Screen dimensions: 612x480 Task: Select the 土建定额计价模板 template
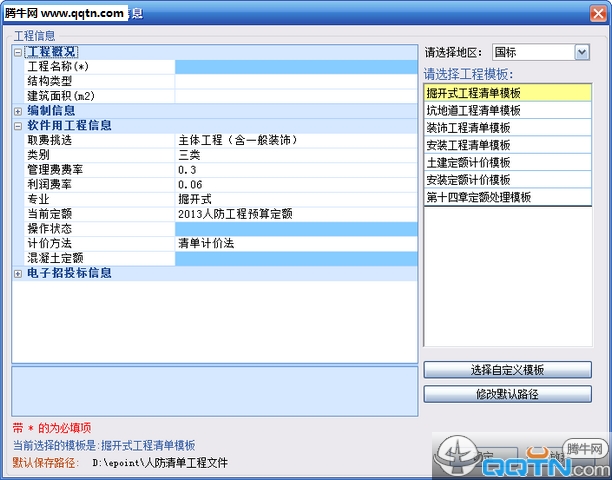tap(507, 162)
